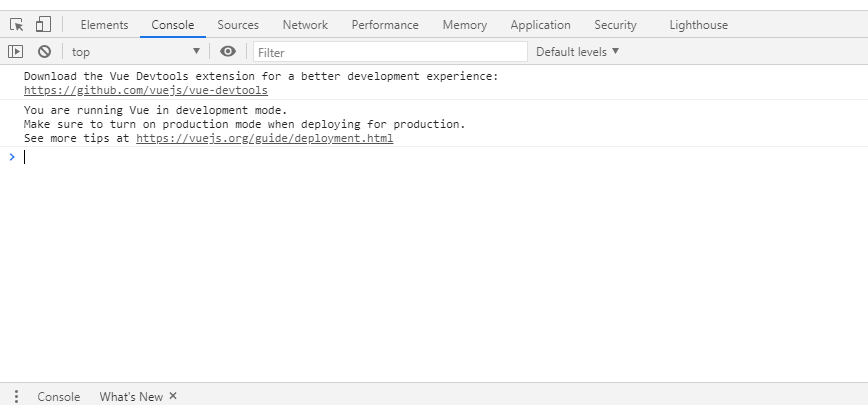Image resolution: width=868 pixels, height=405 pixels.
Task: Expand the Default levels dropdown
Action: tap(577, 51)
